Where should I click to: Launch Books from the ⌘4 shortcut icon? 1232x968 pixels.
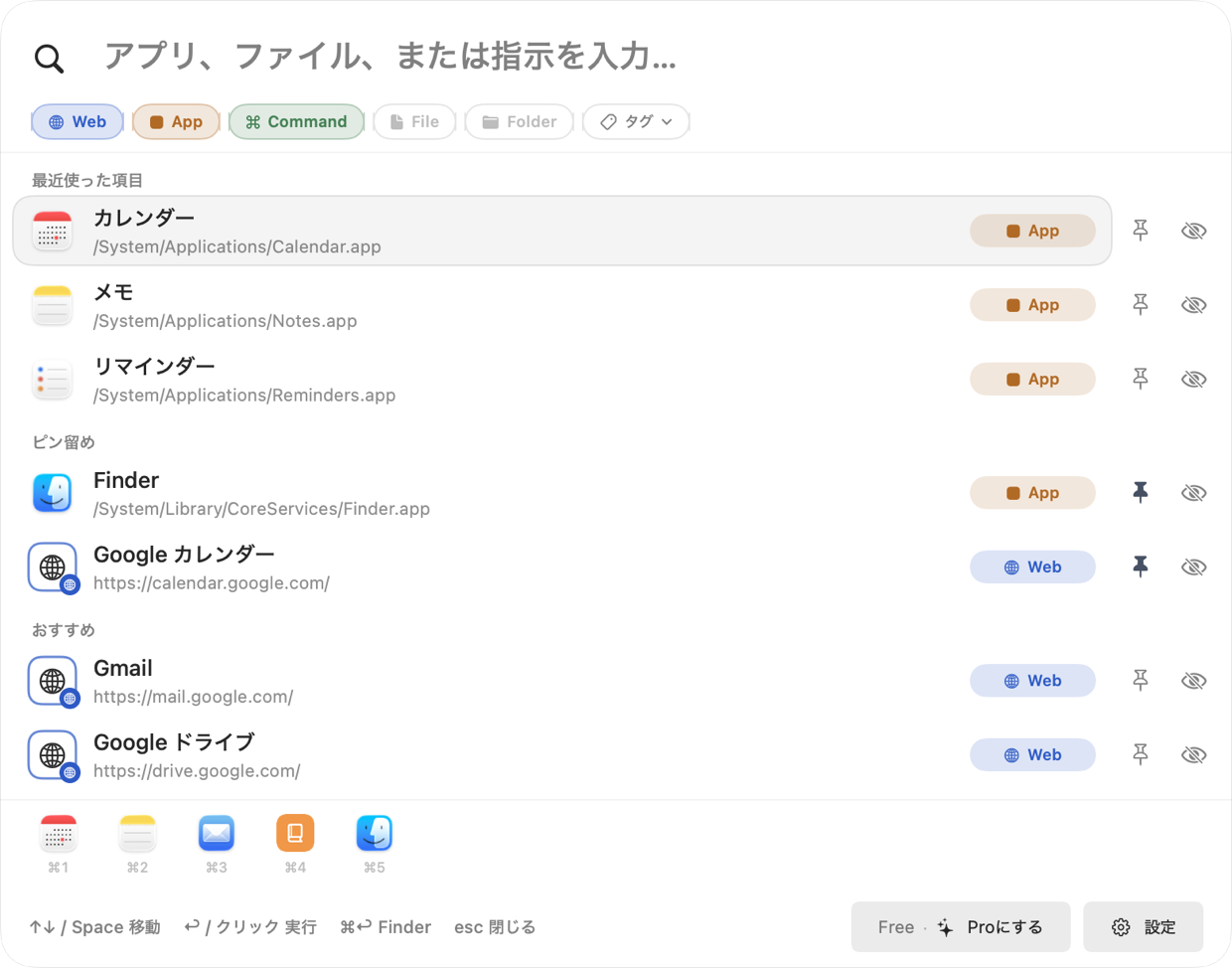click(295, 833)
